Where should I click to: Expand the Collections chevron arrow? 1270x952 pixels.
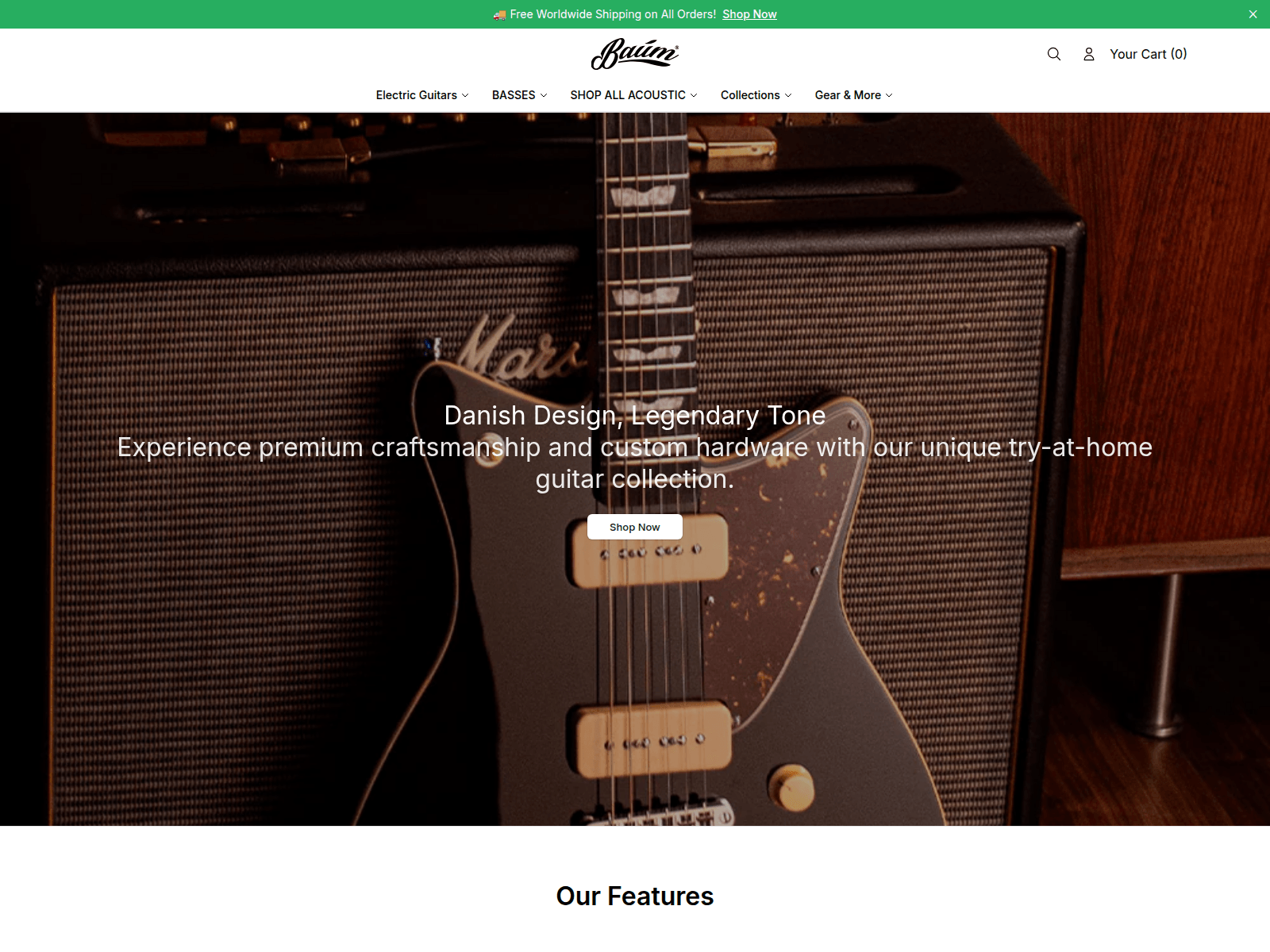coord(788,95)
